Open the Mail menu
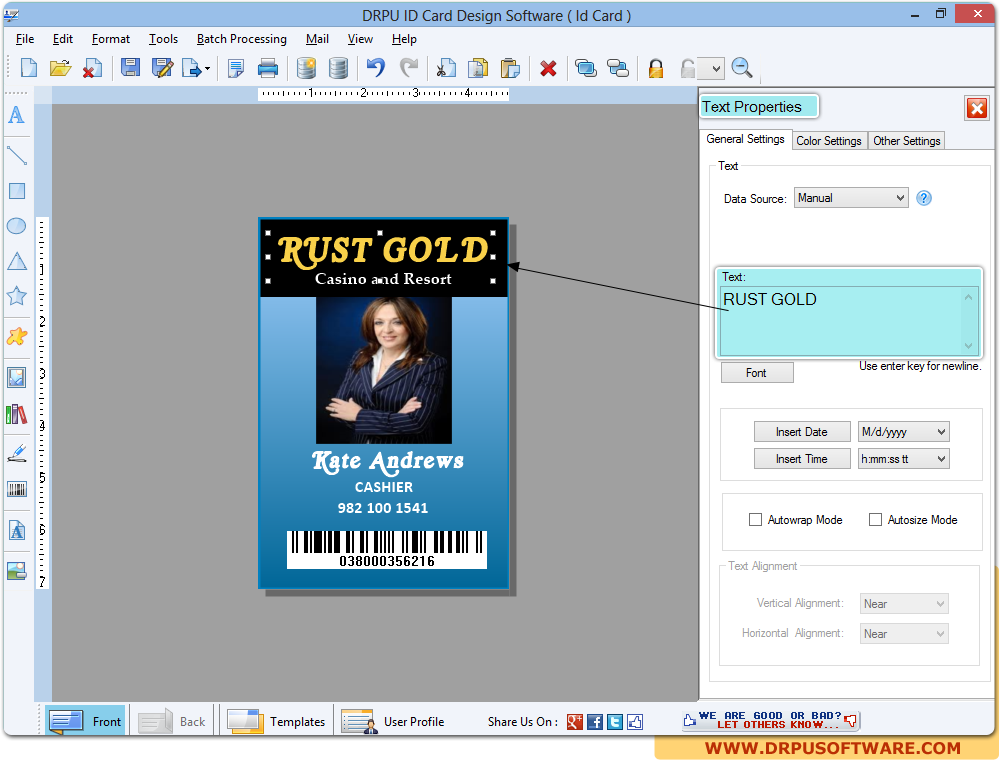1000x760 pixels. (317, 39)
